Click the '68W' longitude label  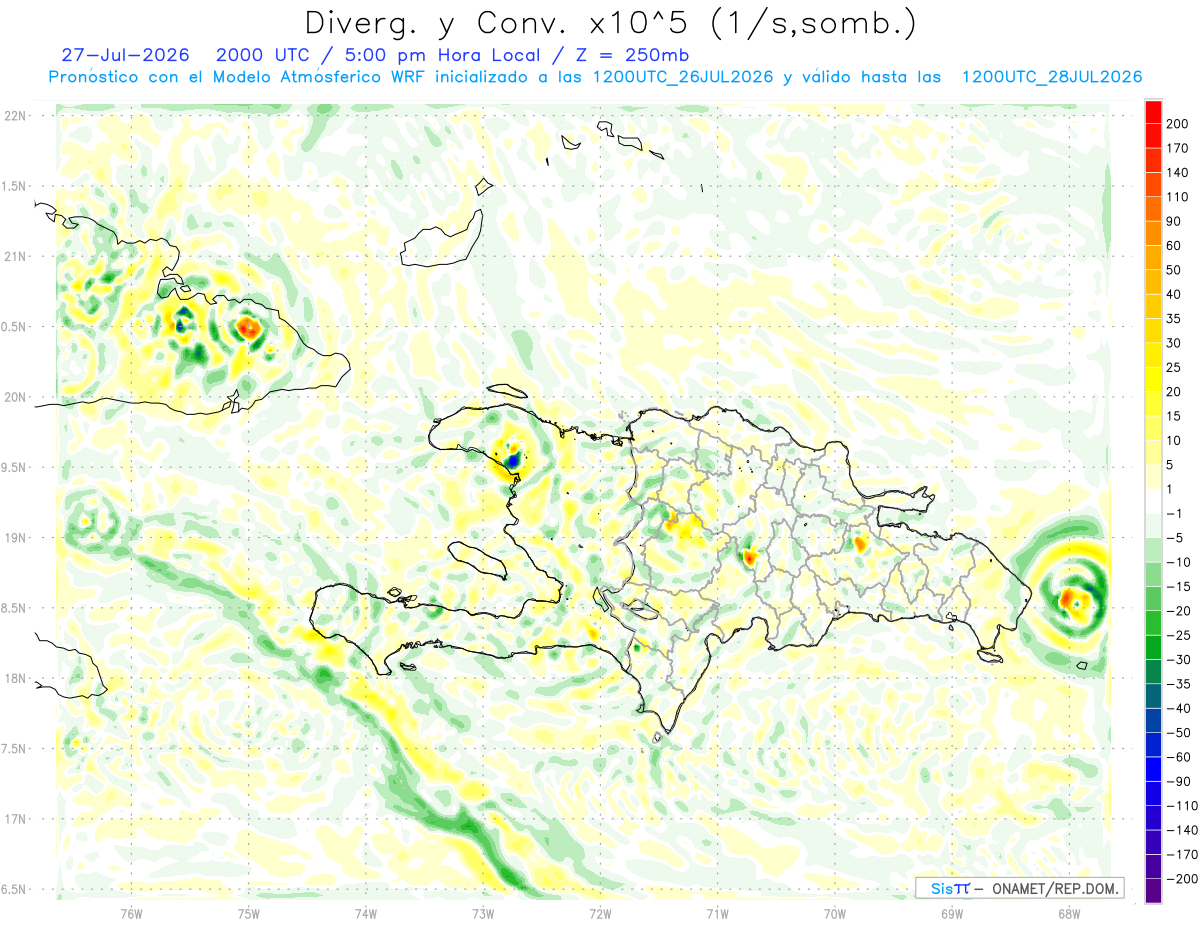click(1068, 912)
